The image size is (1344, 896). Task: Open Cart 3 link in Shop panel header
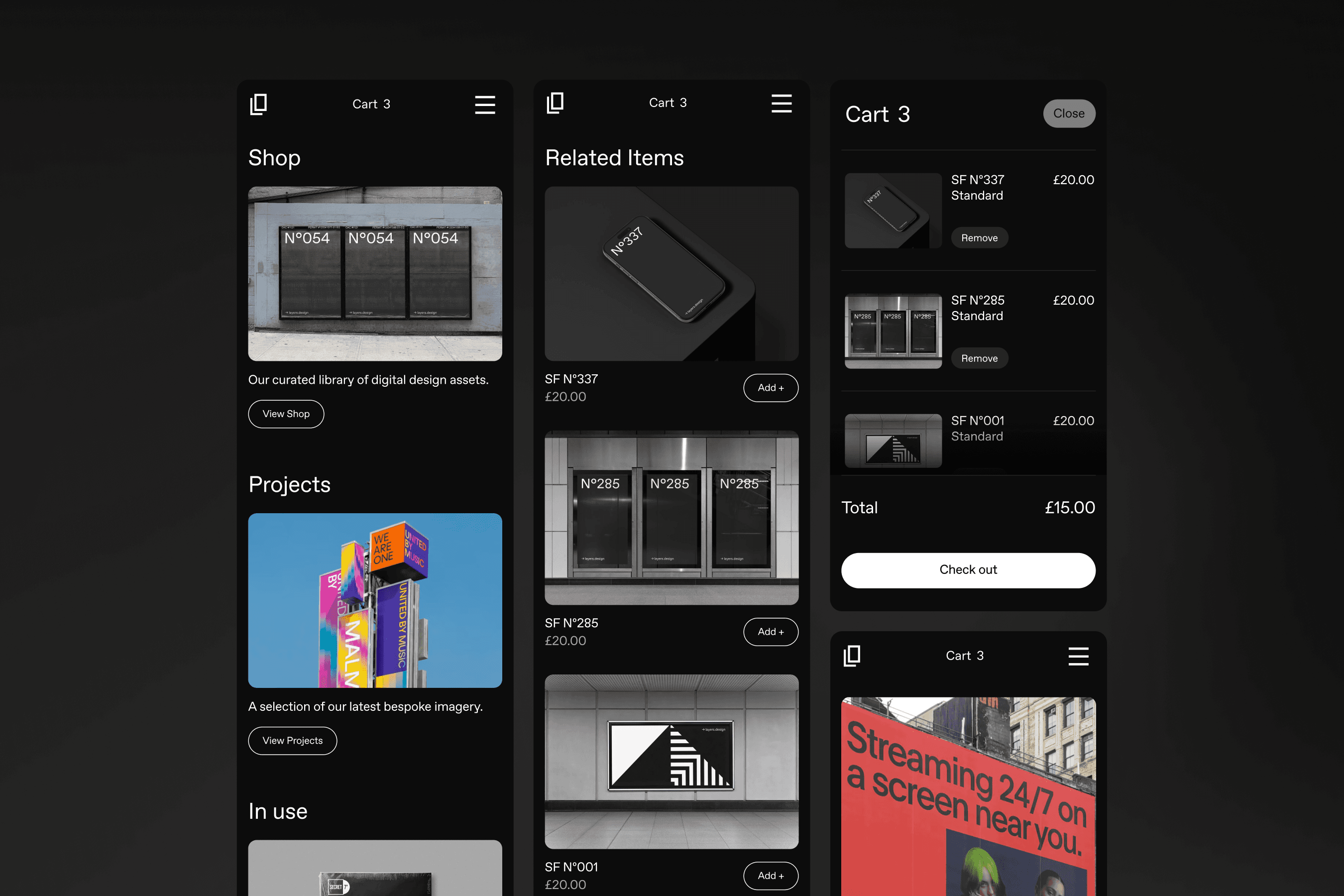point(371,105)
